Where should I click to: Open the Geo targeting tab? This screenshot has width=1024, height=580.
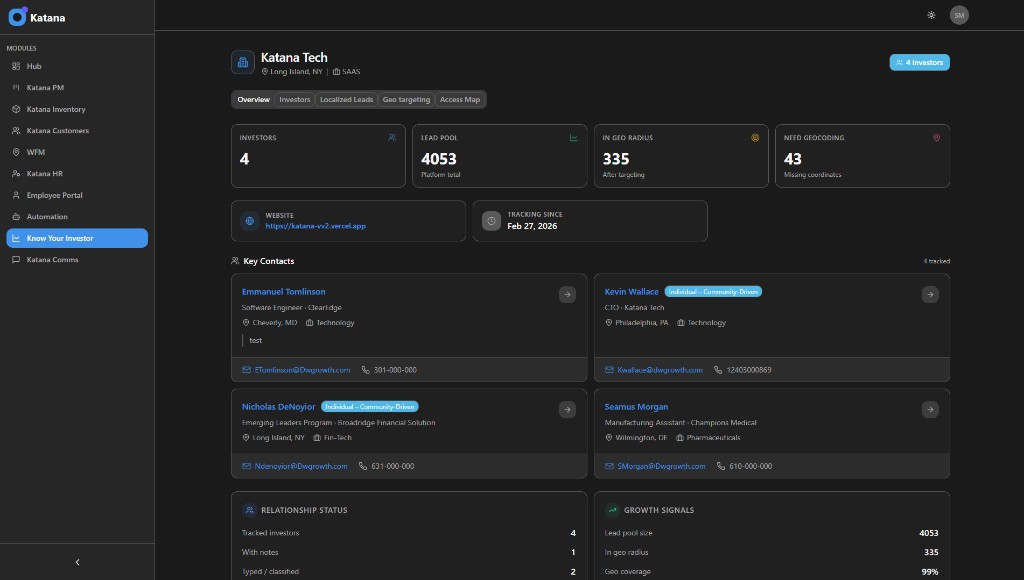pyautogui.click(x=406, y=100)
